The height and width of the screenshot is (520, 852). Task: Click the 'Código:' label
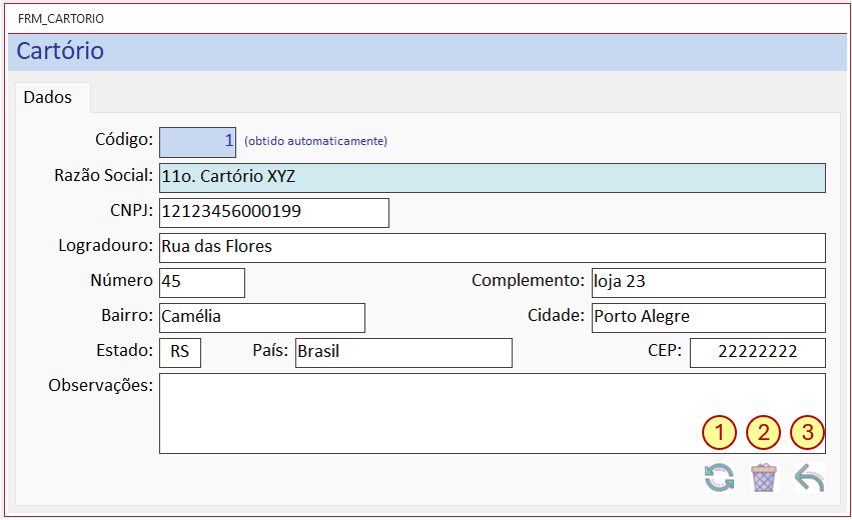pyautogui.click(x=124, y=140)
